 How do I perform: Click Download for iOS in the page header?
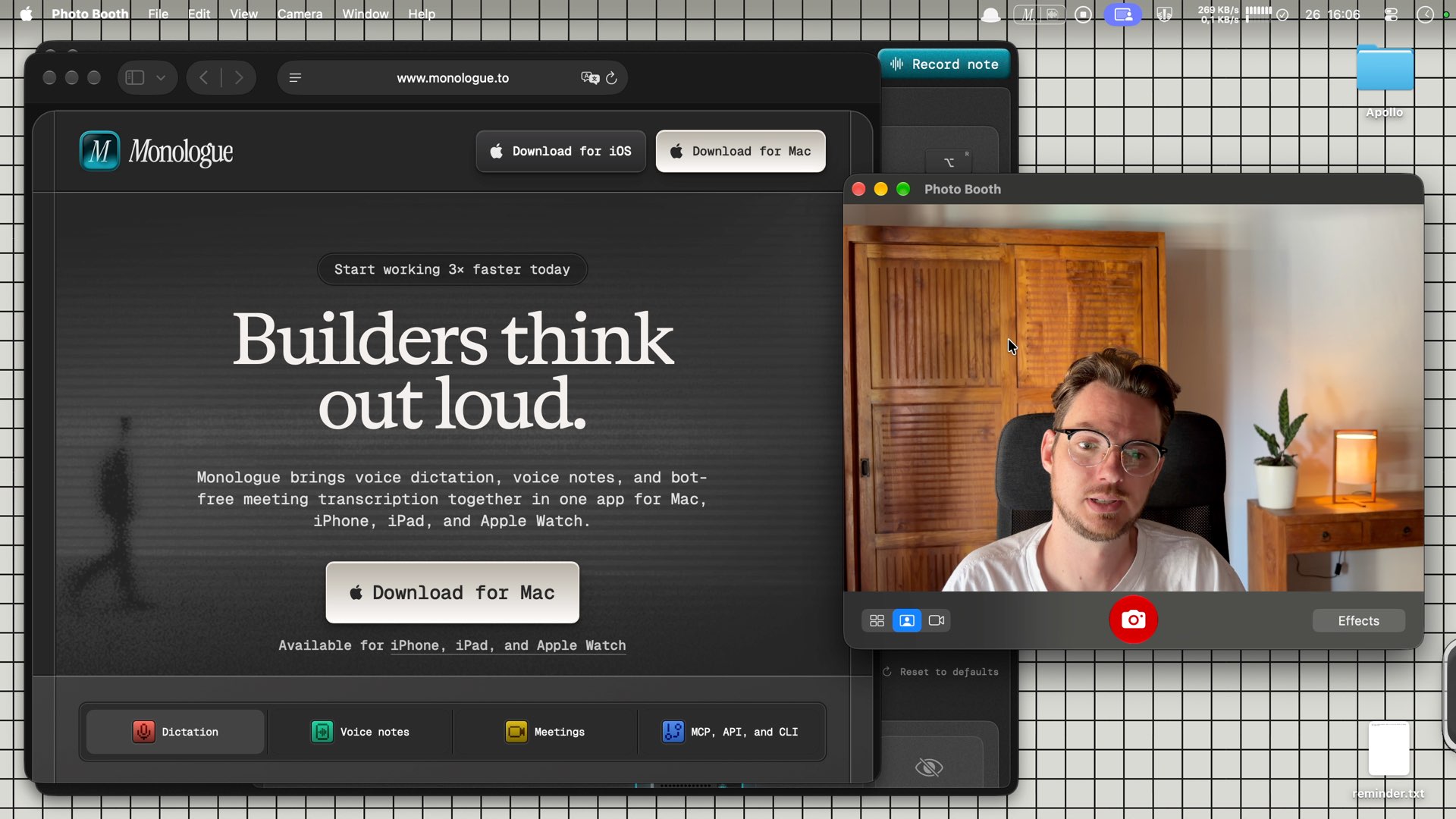pos(560,151)
